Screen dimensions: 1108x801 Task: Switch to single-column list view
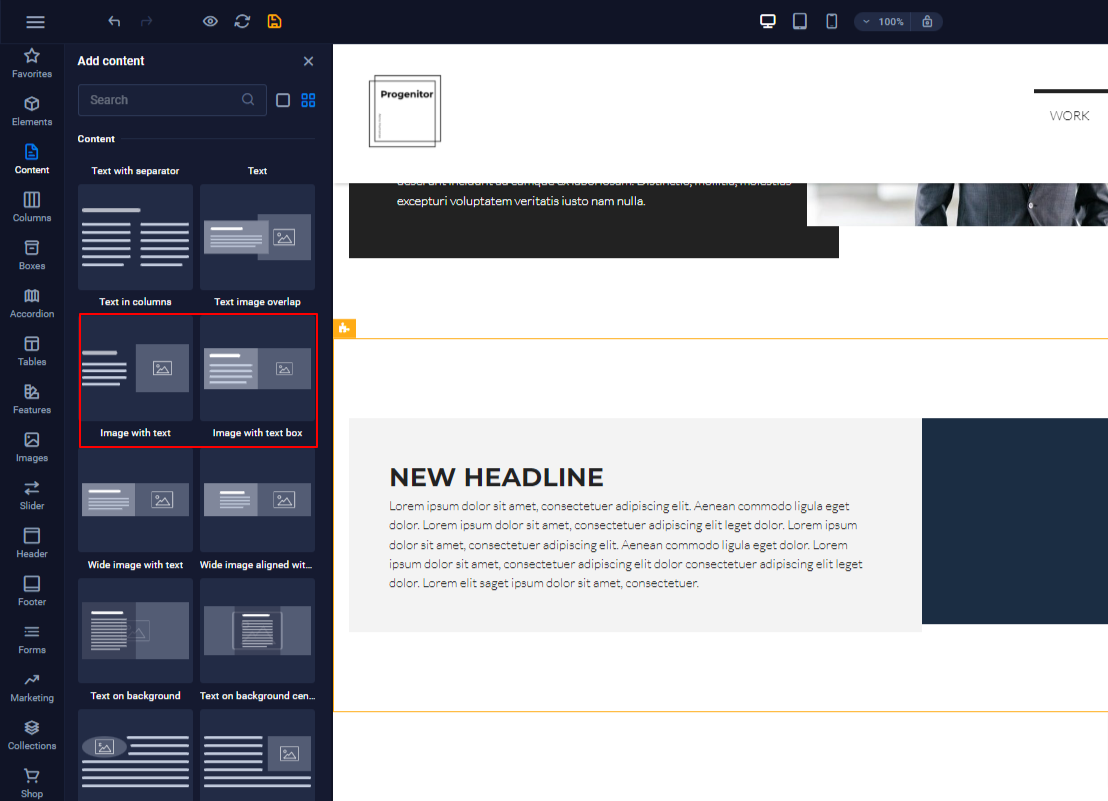(x=283, y=100)
